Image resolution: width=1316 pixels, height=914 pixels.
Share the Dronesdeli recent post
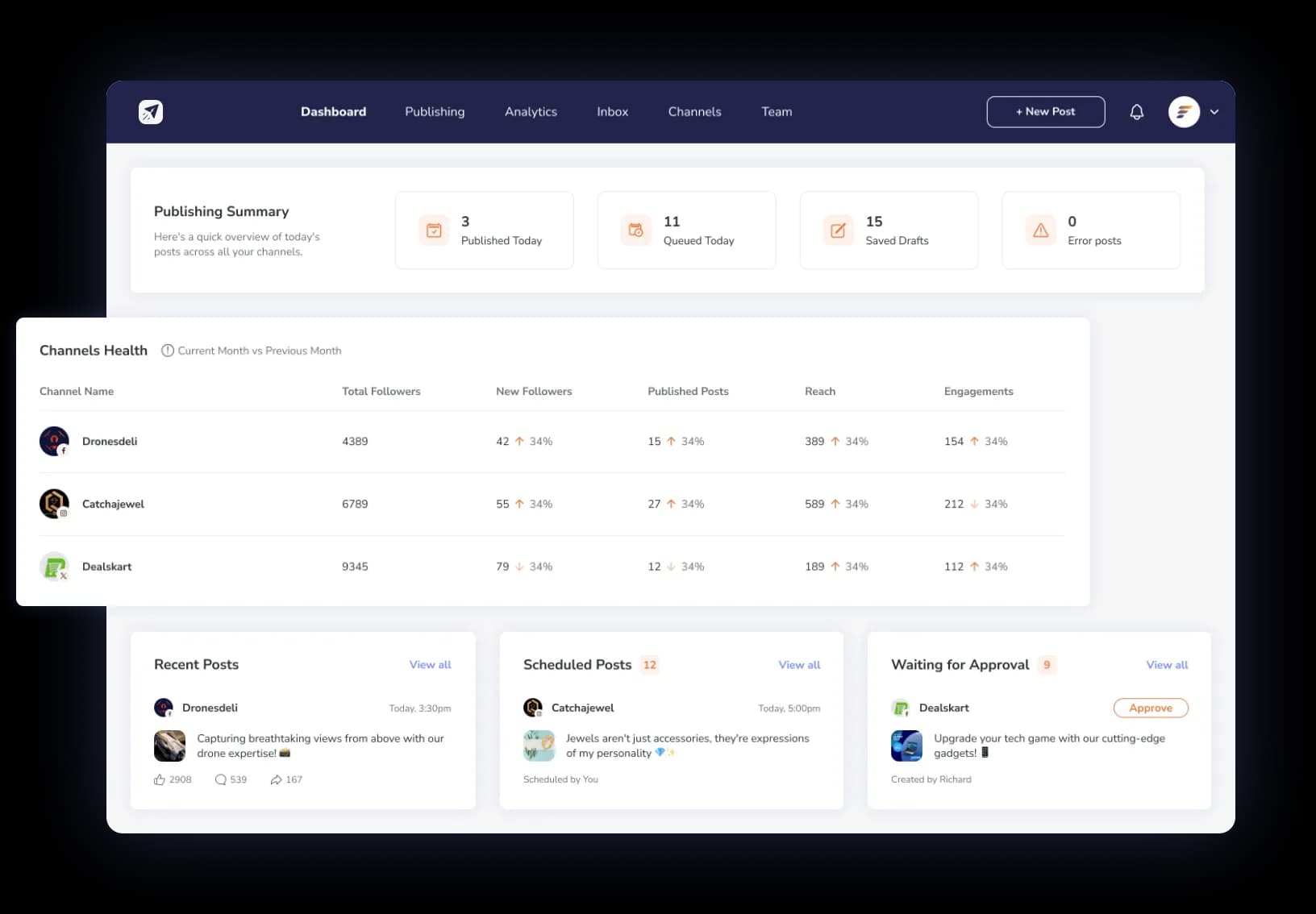point(276,779)
